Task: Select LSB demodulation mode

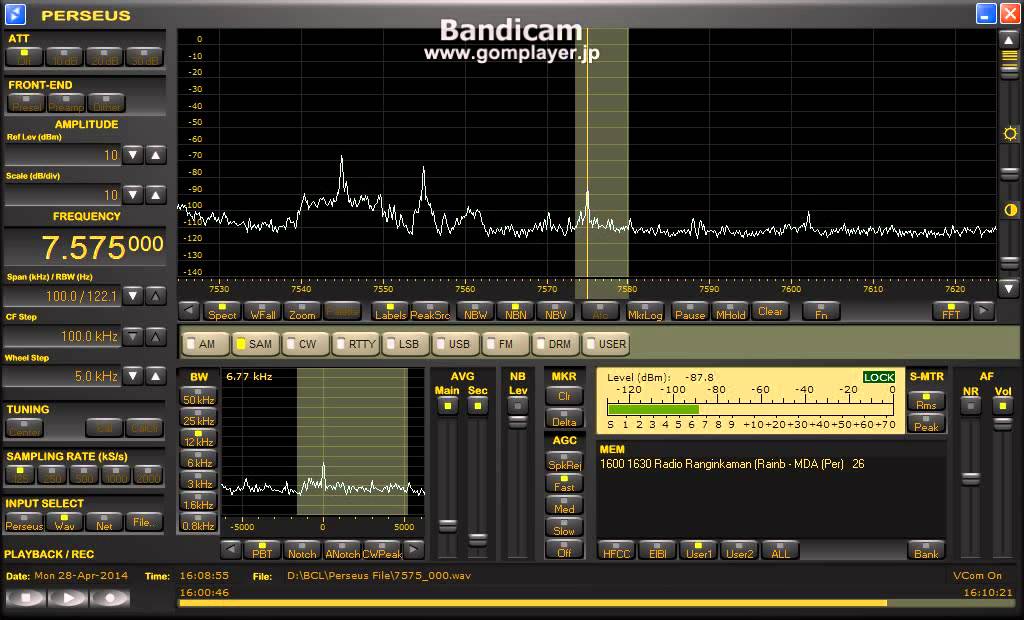Action: (406, 344)
